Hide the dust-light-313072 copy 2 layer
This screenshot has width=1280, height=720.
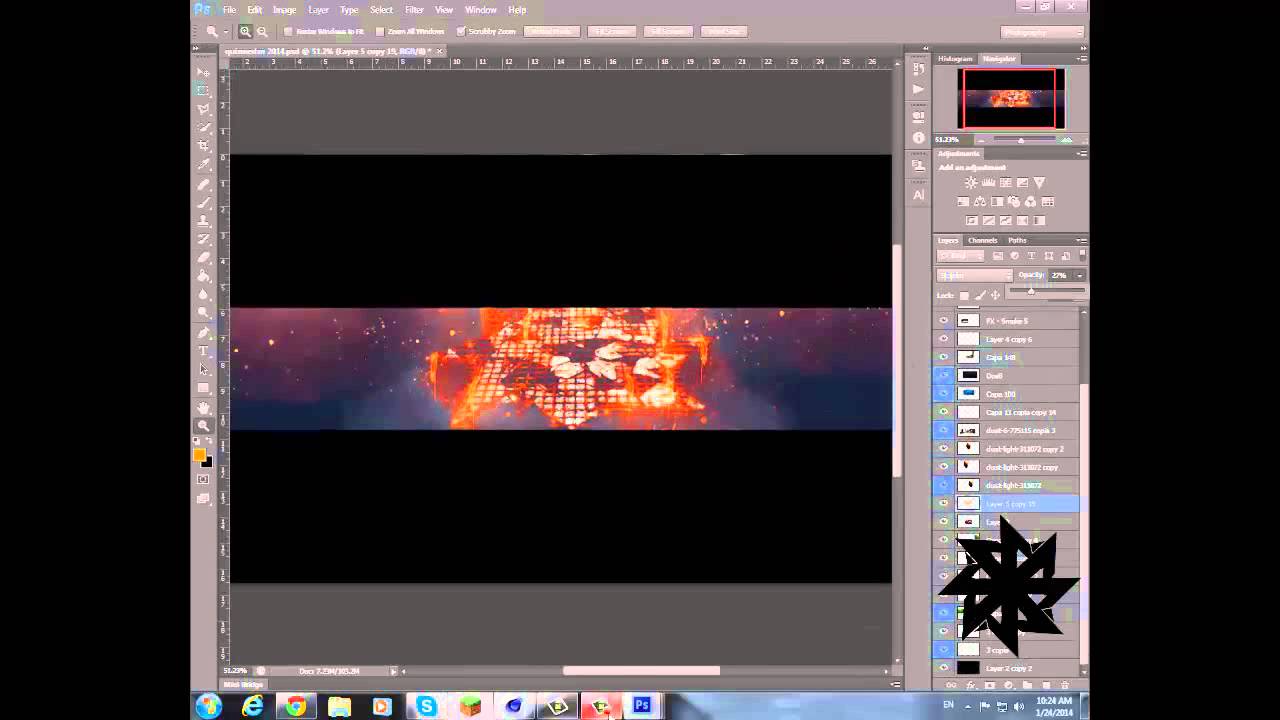tap(944, 449)
